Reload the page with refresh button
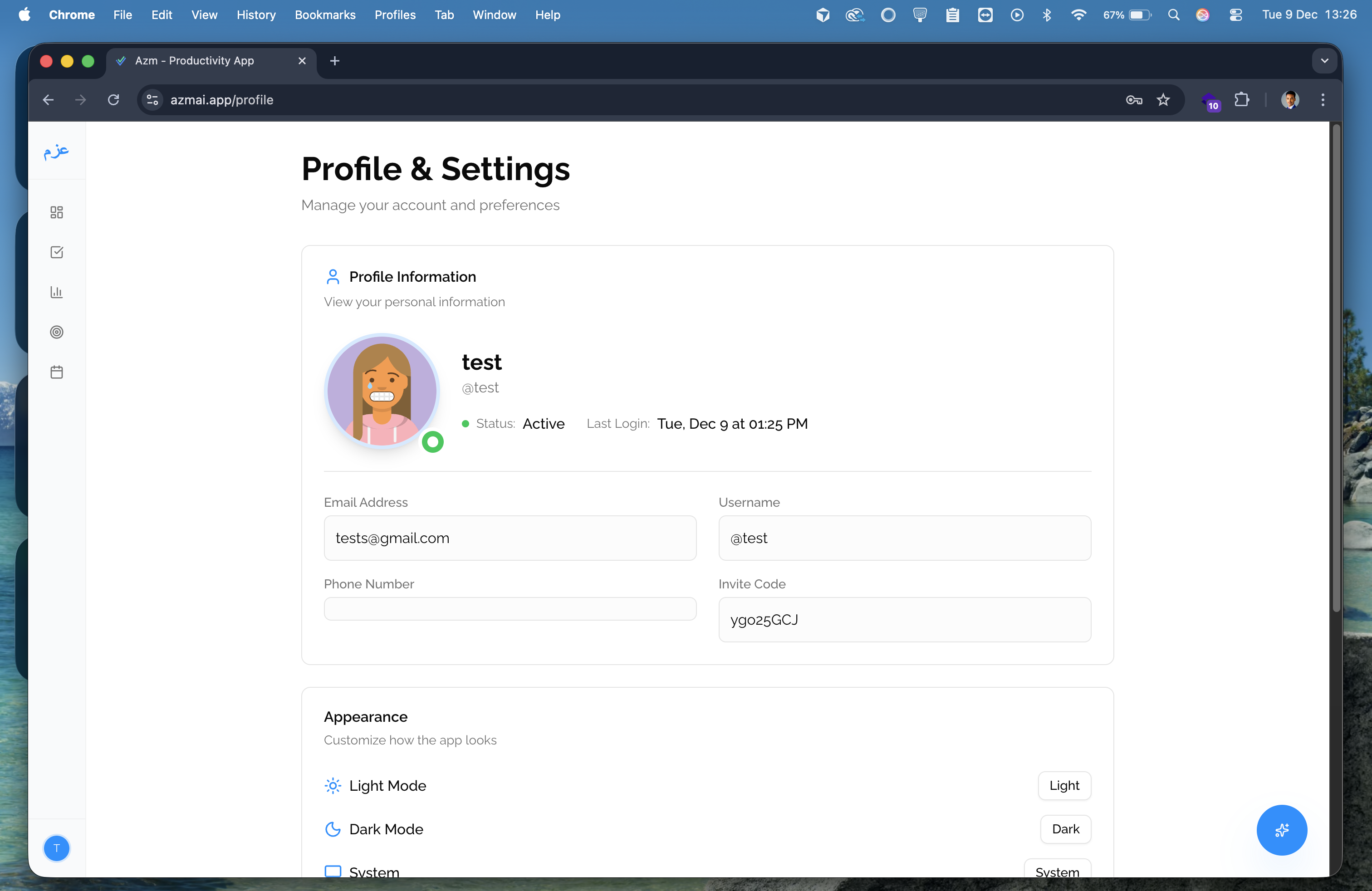The width and height of the screenshot is (1372, 891). pos(113,100)
